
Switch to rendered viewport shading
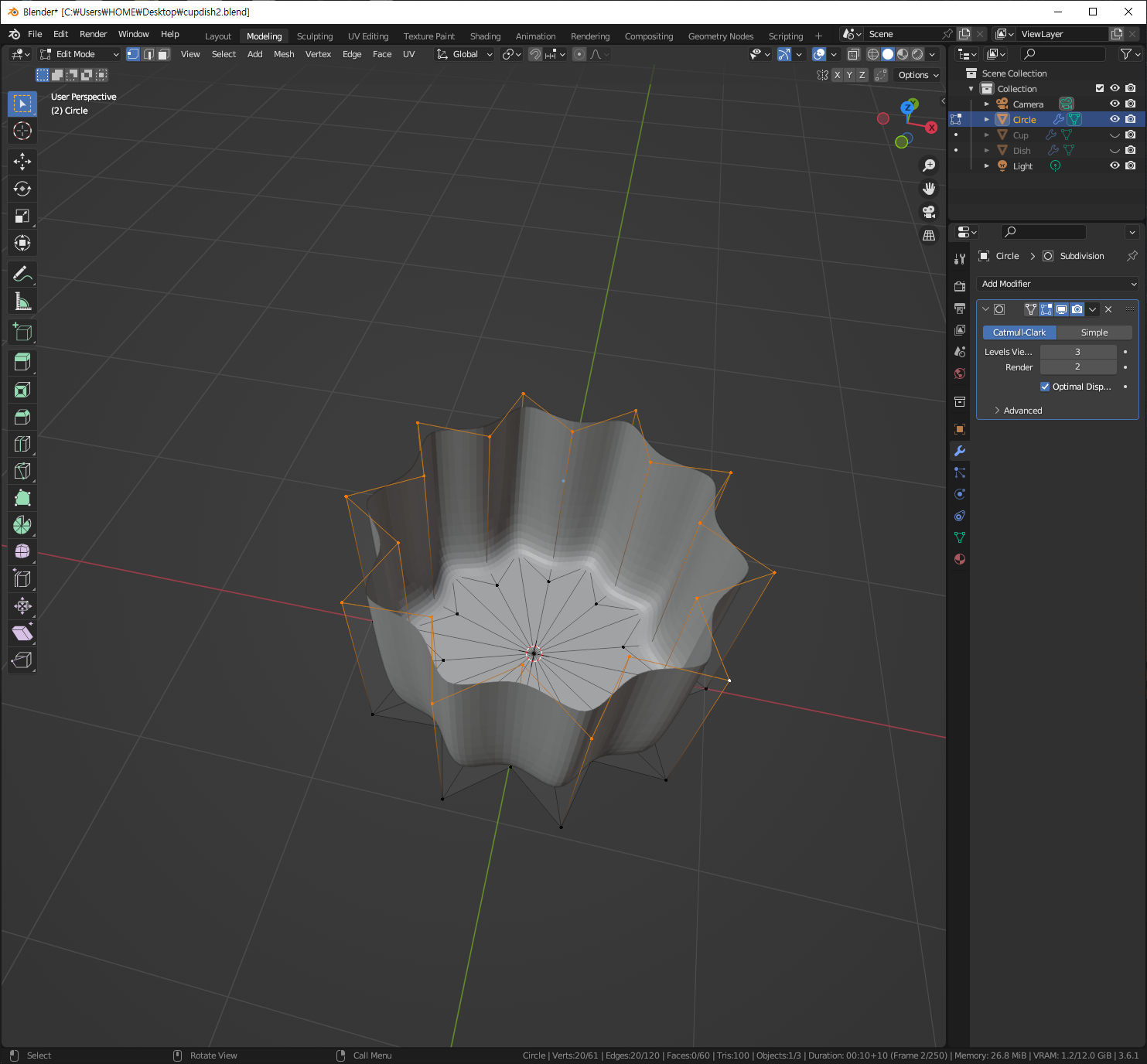coord(917,54)
